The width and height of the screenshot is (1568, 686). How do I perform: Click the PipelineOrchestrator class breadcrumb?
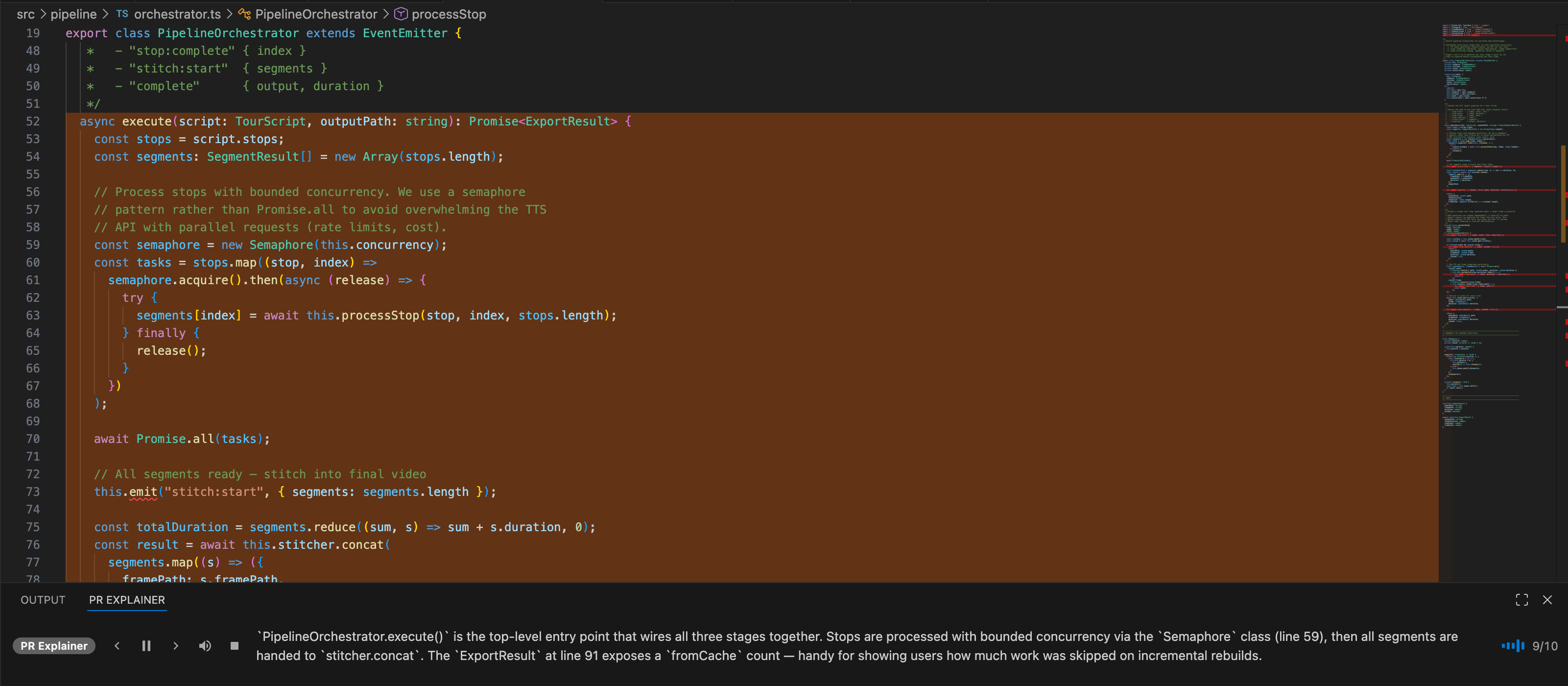315,14
